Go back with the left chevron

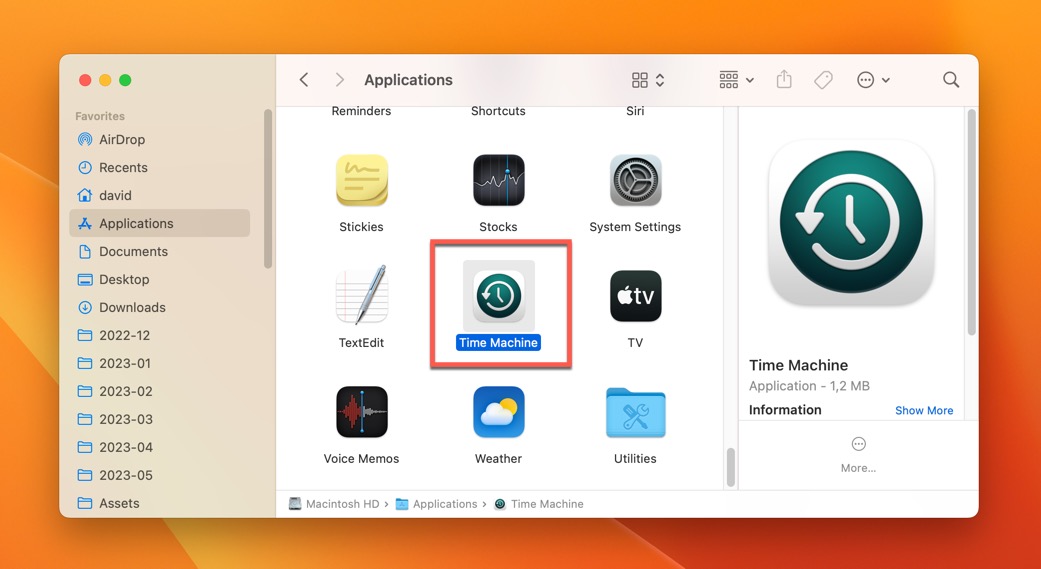(x=304, y=80)
